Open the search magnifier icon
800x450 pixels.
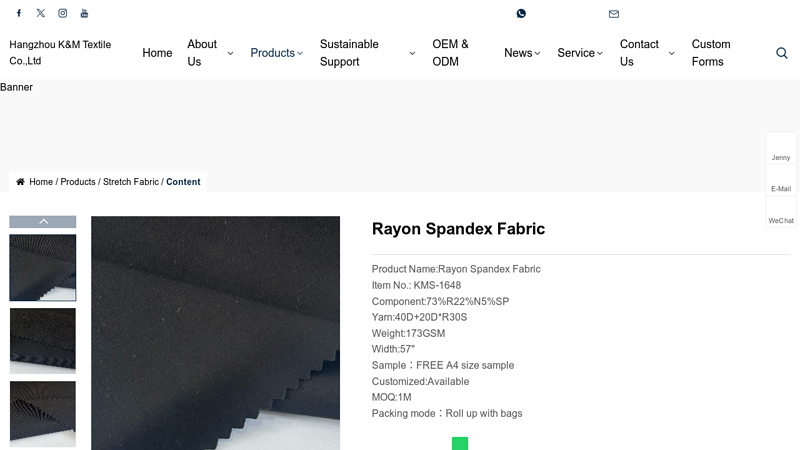(x=782, y=53)
